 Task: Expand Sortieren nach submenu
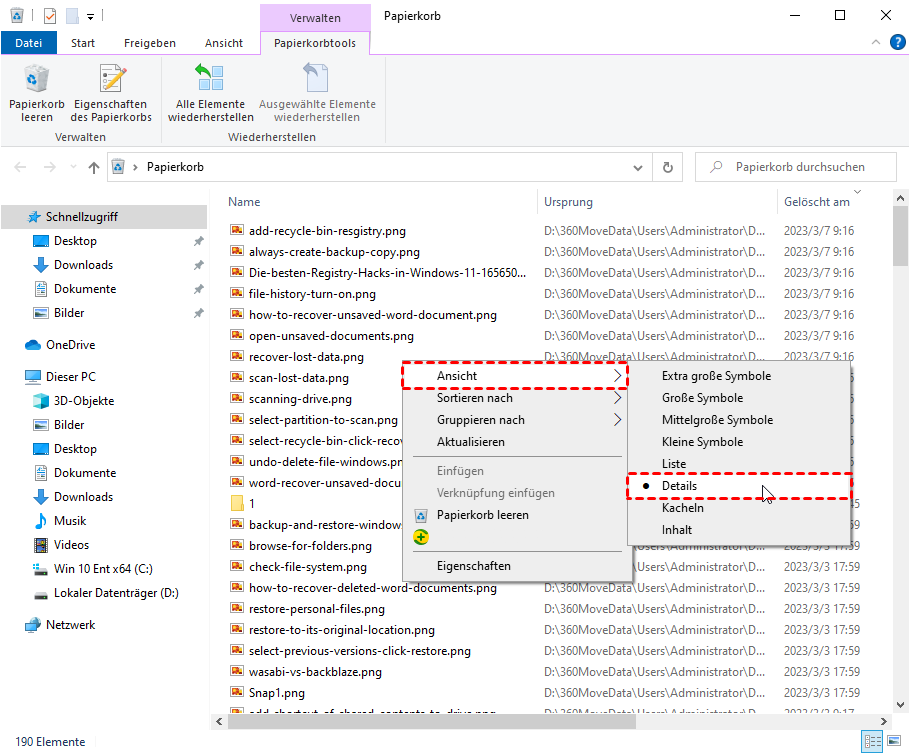(517, 398)
